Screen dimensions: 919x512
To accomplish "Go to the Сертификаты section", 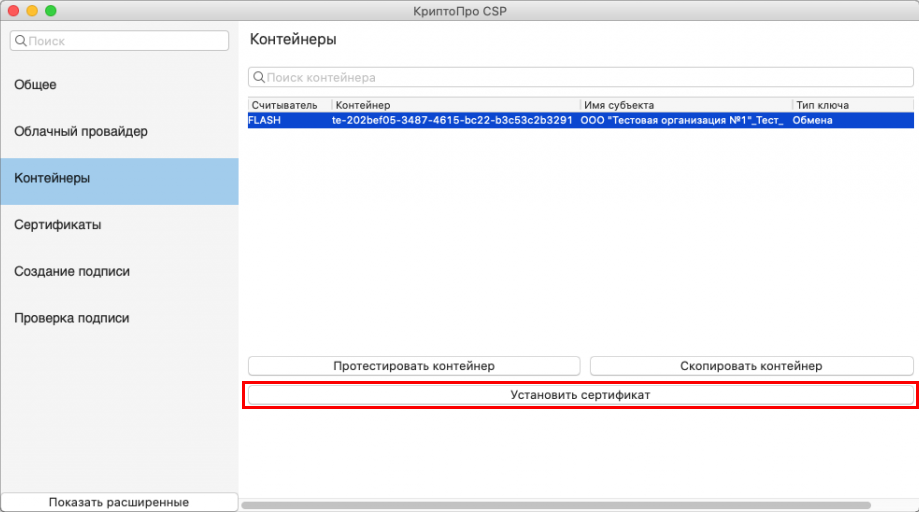I will [57, 225].
